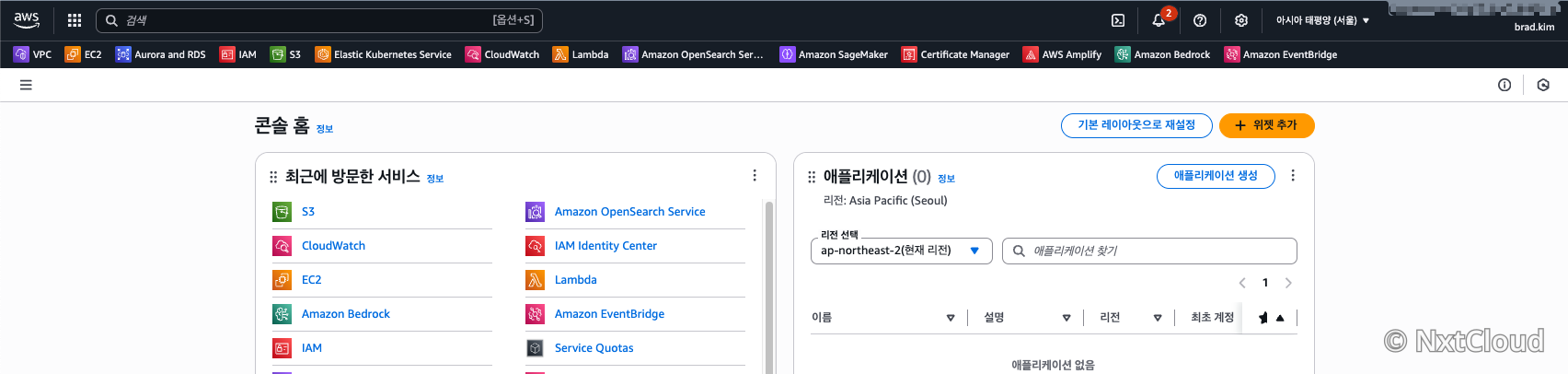Viewport: 1568px width, 374px height.
Task: Go to the previous applications page
Action: coord(1242,283)
